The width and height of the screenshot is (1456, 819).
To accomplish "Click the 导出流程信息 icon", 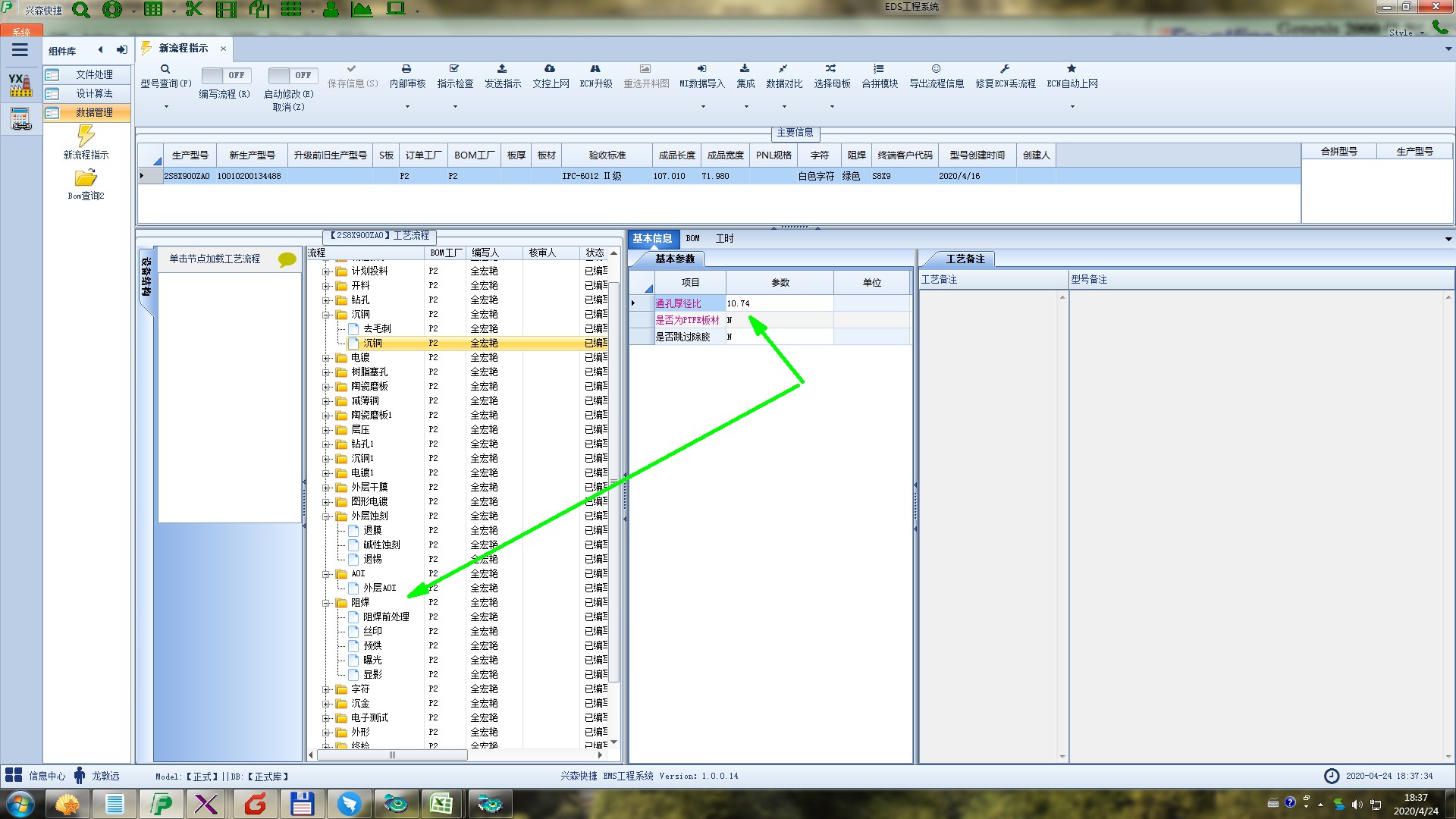I will 936,69.
